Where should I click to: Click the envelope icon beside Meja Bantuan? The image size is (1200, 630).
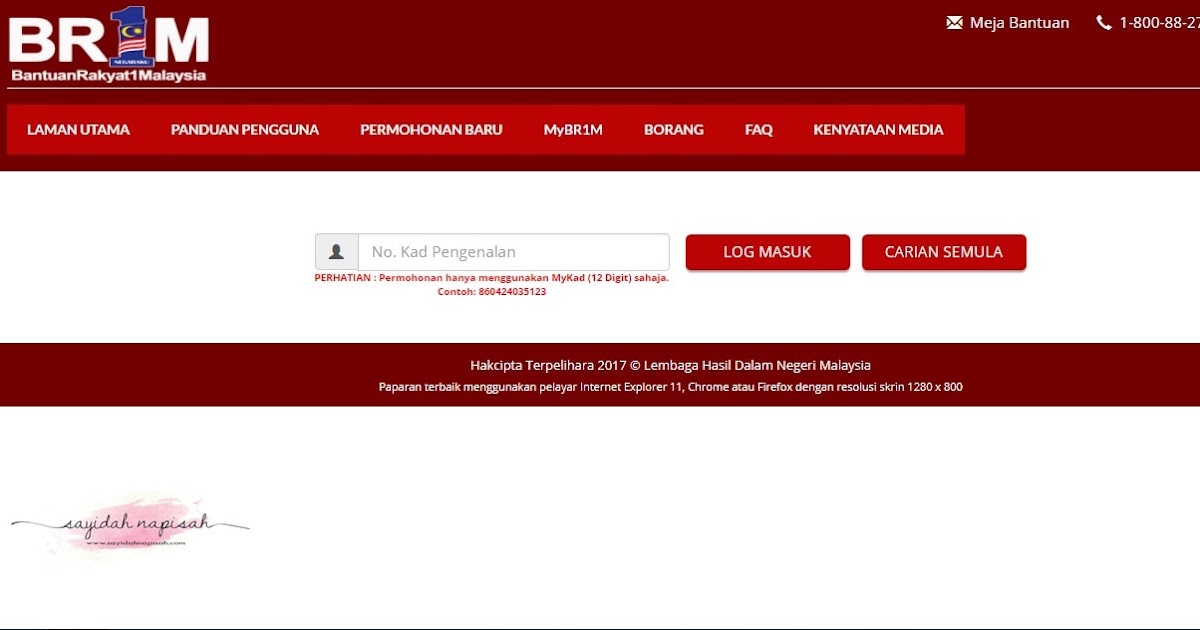(954, 22)
